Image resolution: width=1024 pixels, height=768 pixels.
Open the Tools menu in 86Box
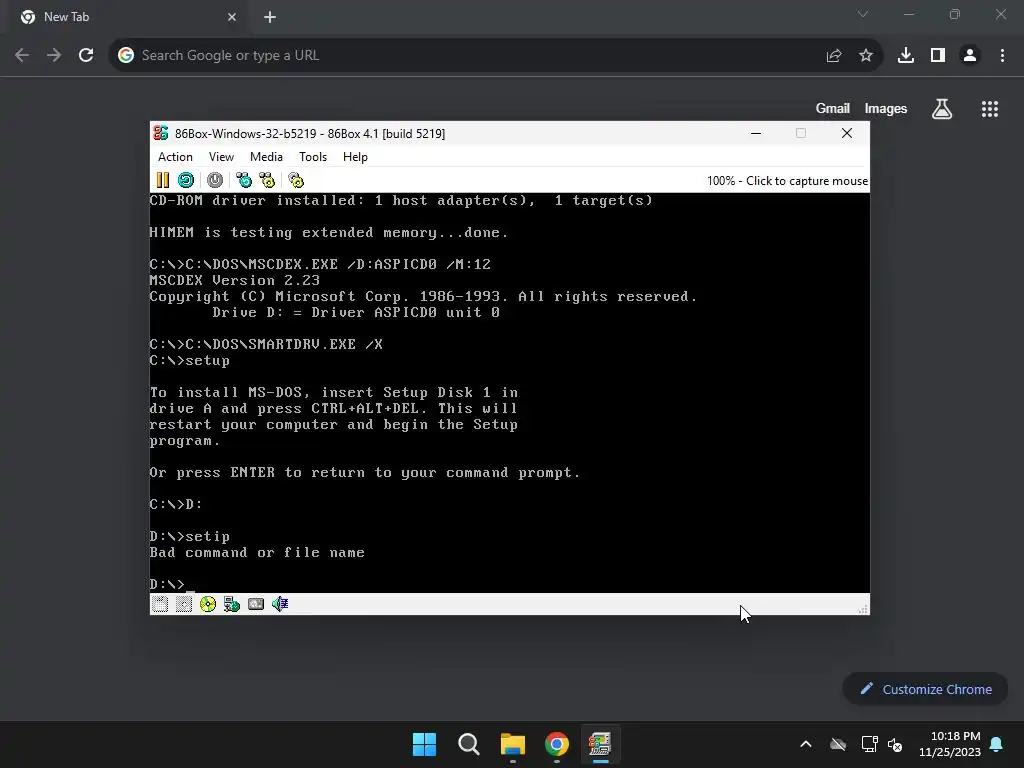(x=313, y=157)
